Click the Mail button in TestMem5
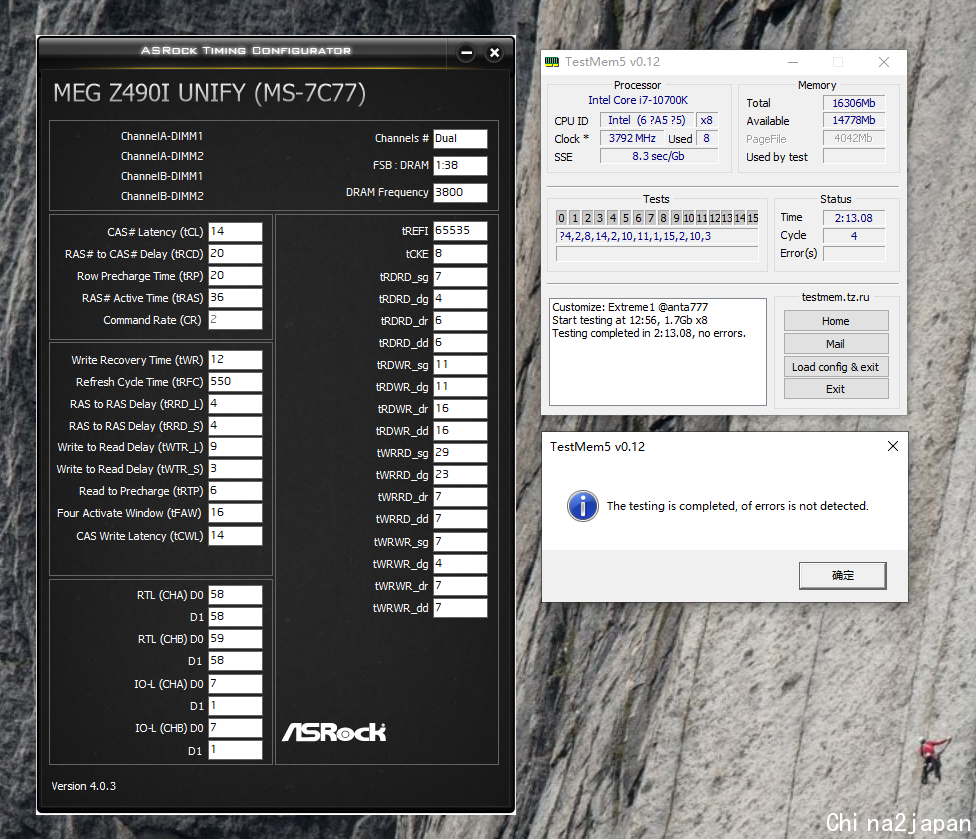The image size is (976, 839). [835, 344]
